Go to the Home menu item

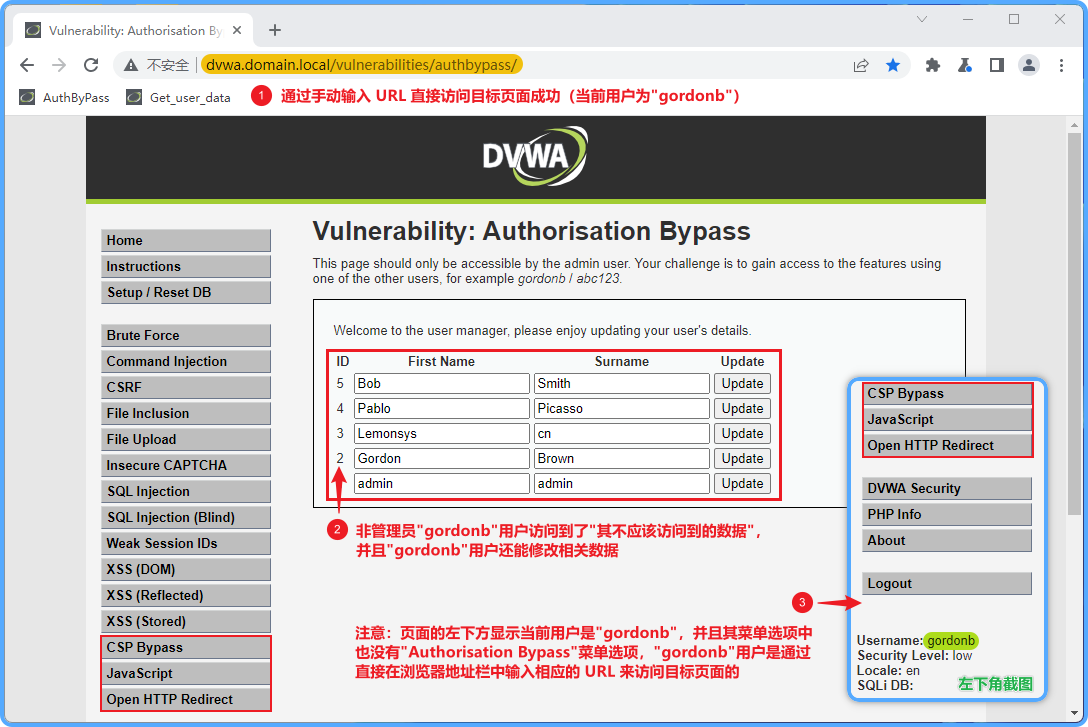185,240
